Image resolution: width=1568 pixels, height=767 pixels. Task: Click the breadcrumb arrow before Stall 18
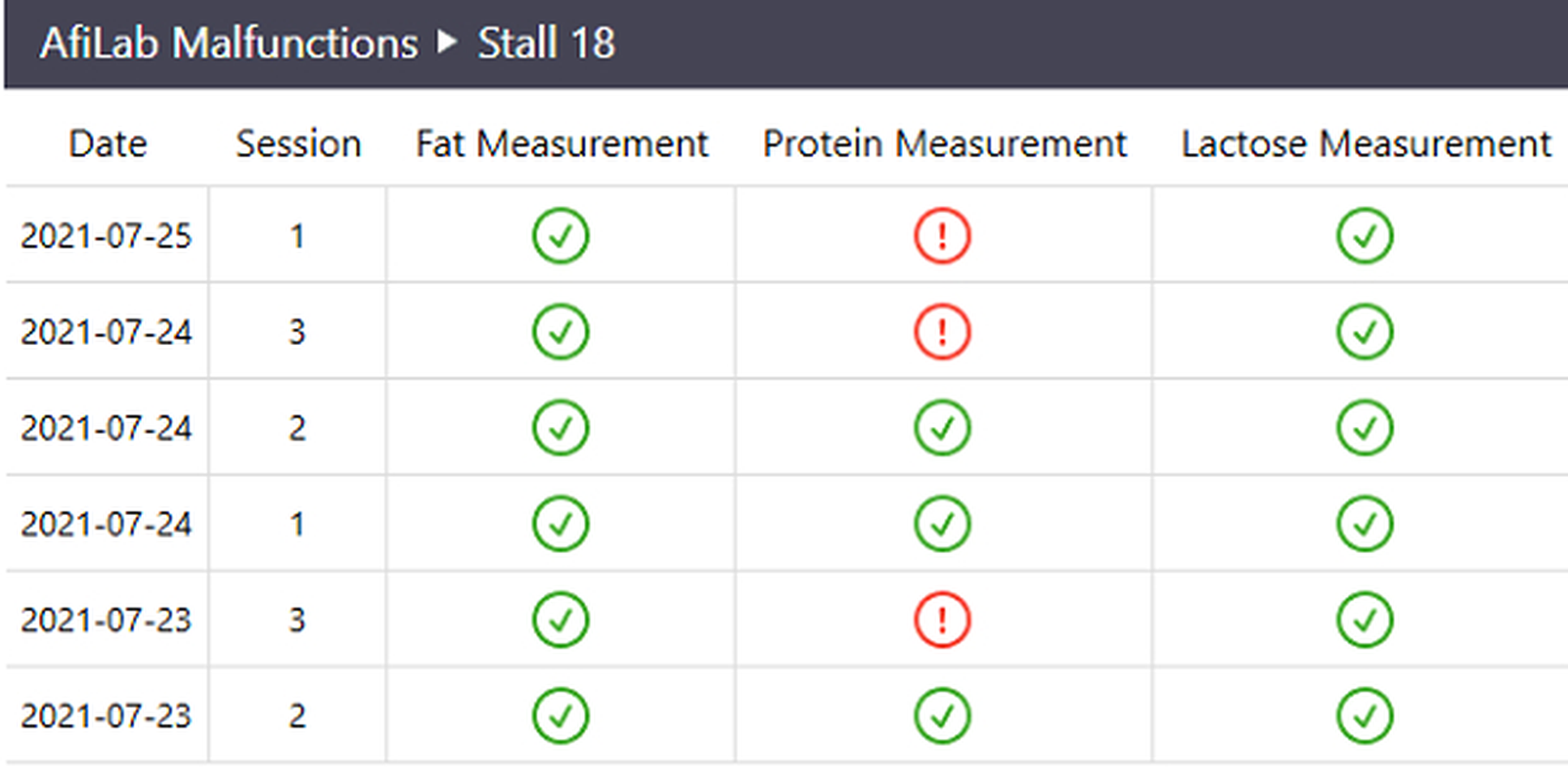pyautogui.click(x=446, y=42)
